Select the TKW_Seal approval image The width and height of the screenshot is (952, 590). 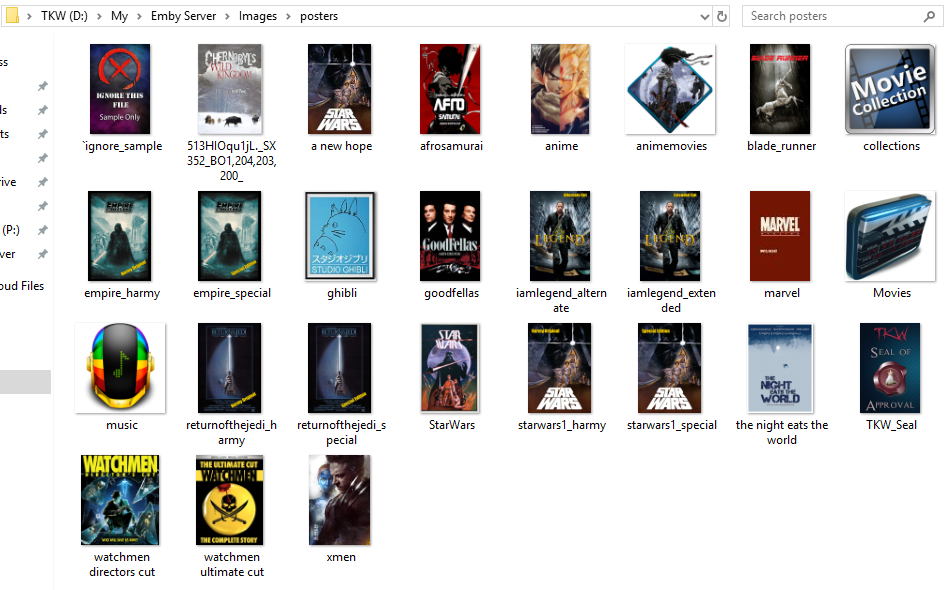pos(890,368)
